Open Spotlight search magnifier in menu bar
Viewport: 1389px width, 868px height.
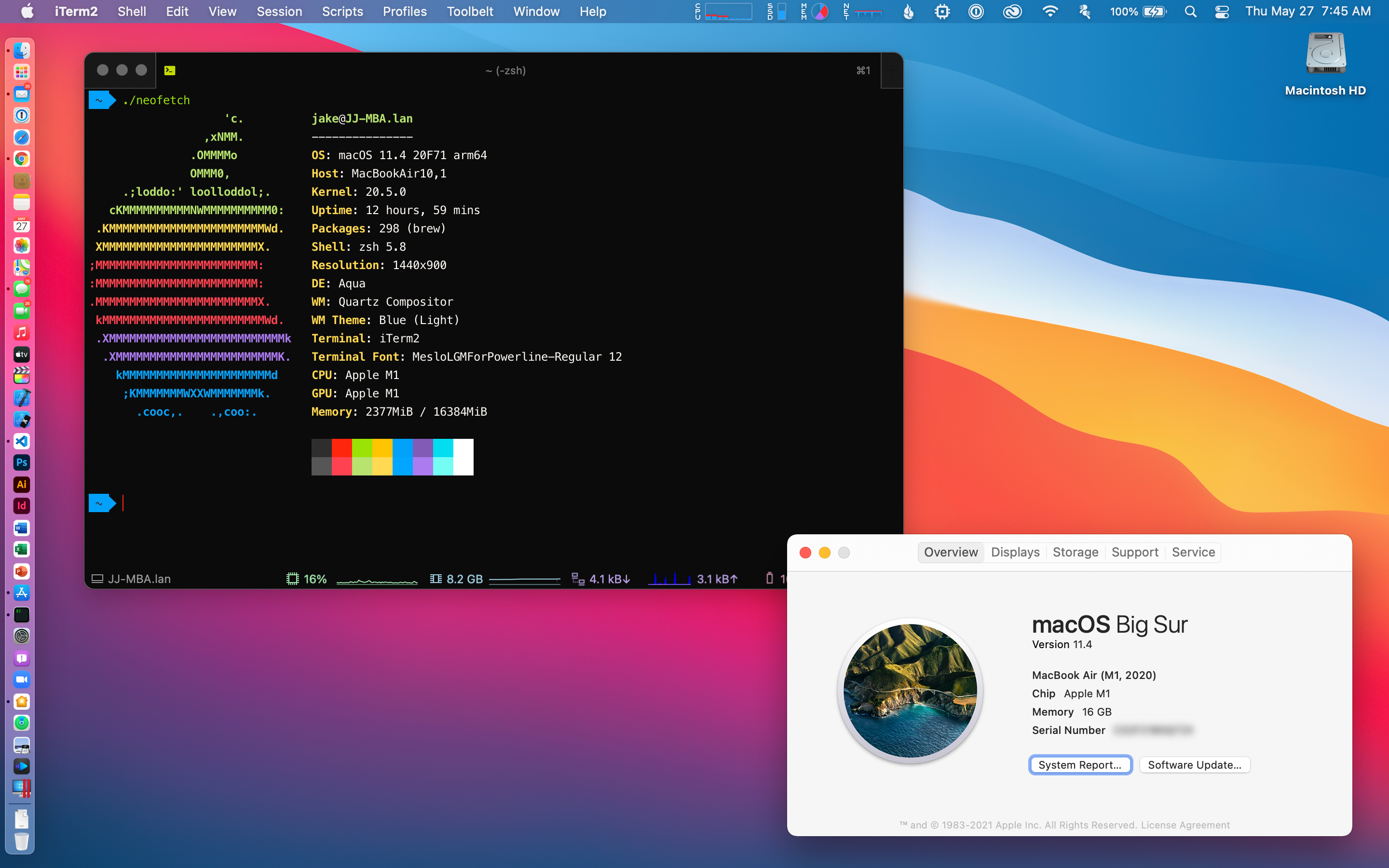(x=1190, y=12)
